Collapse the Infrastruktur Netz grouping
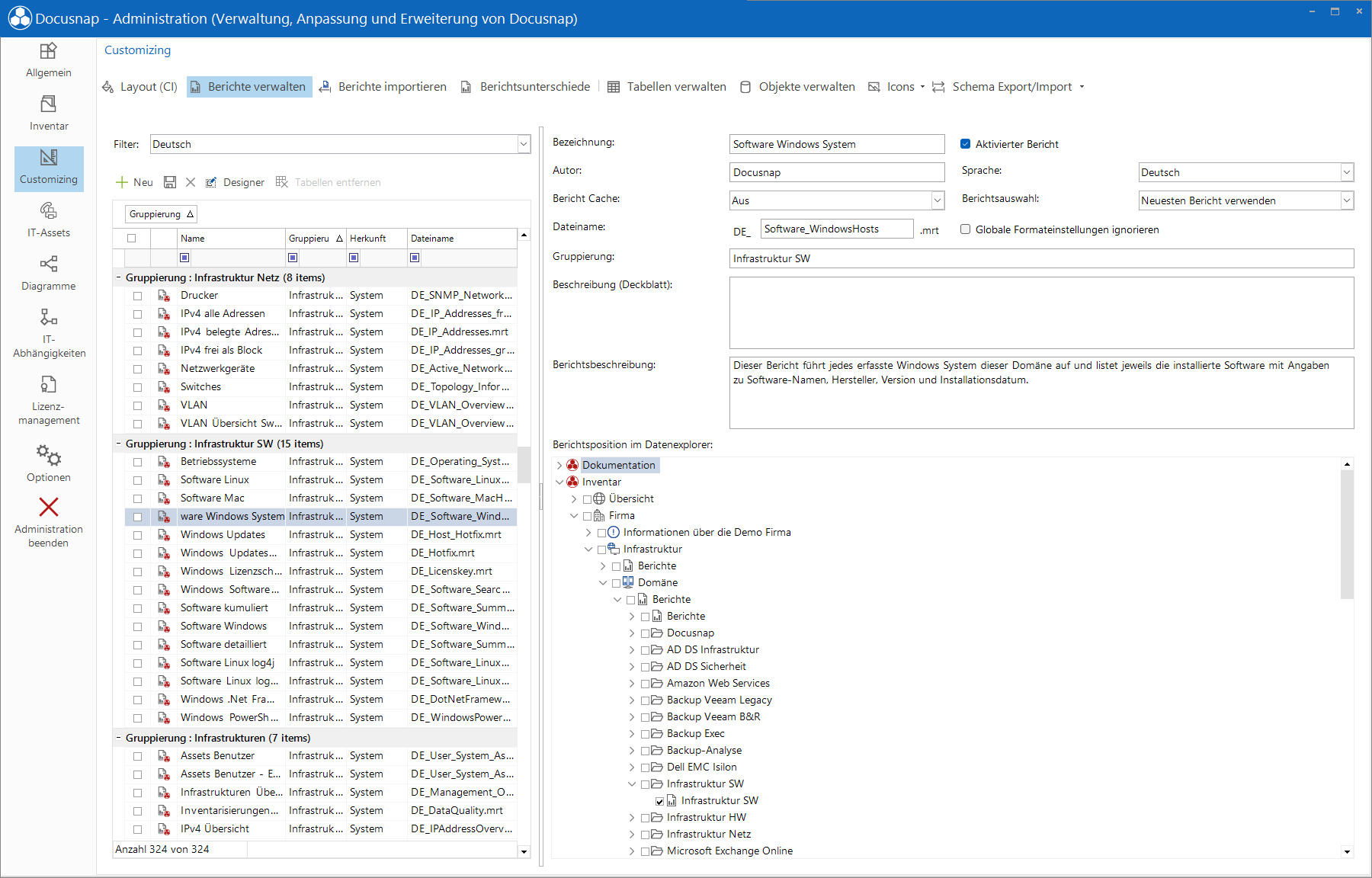 coord(119,277)
